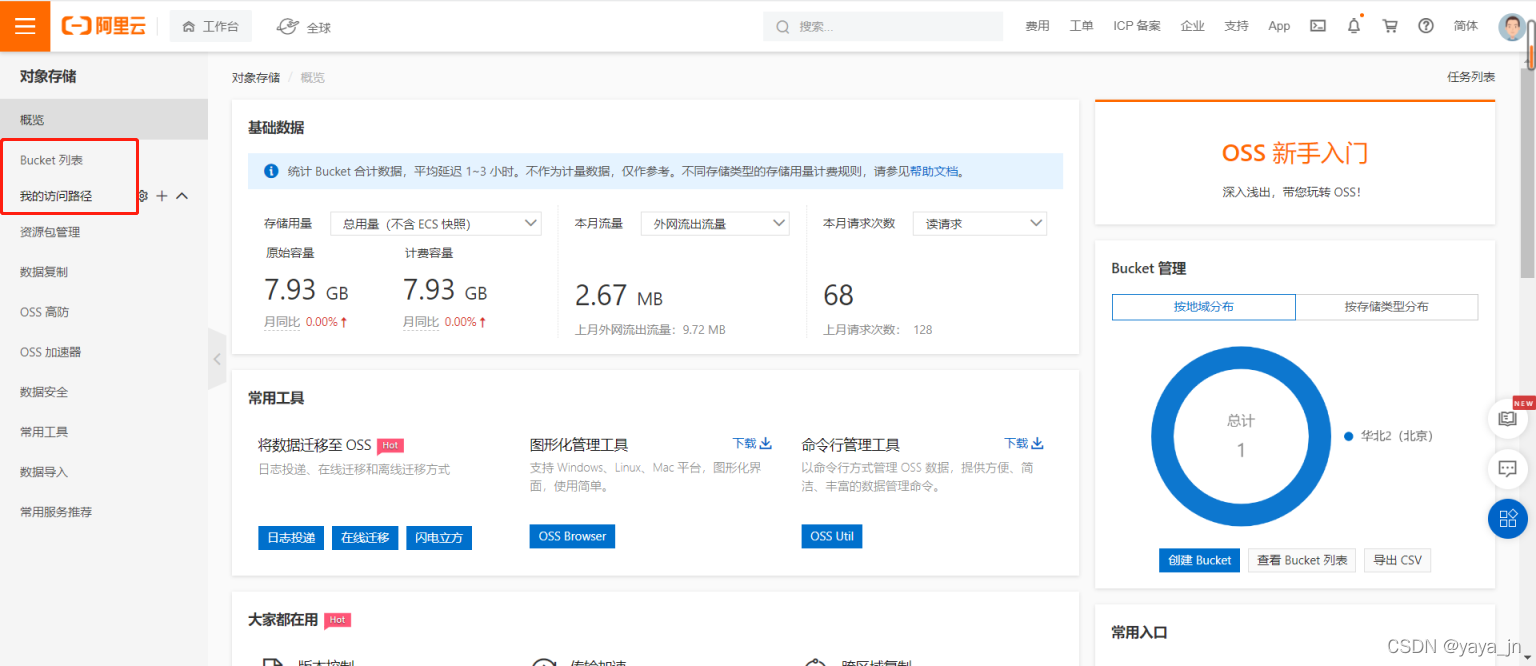Select the 按存储类型分布 tab
Screen dimensions: 1536x666
point(1387,307)
